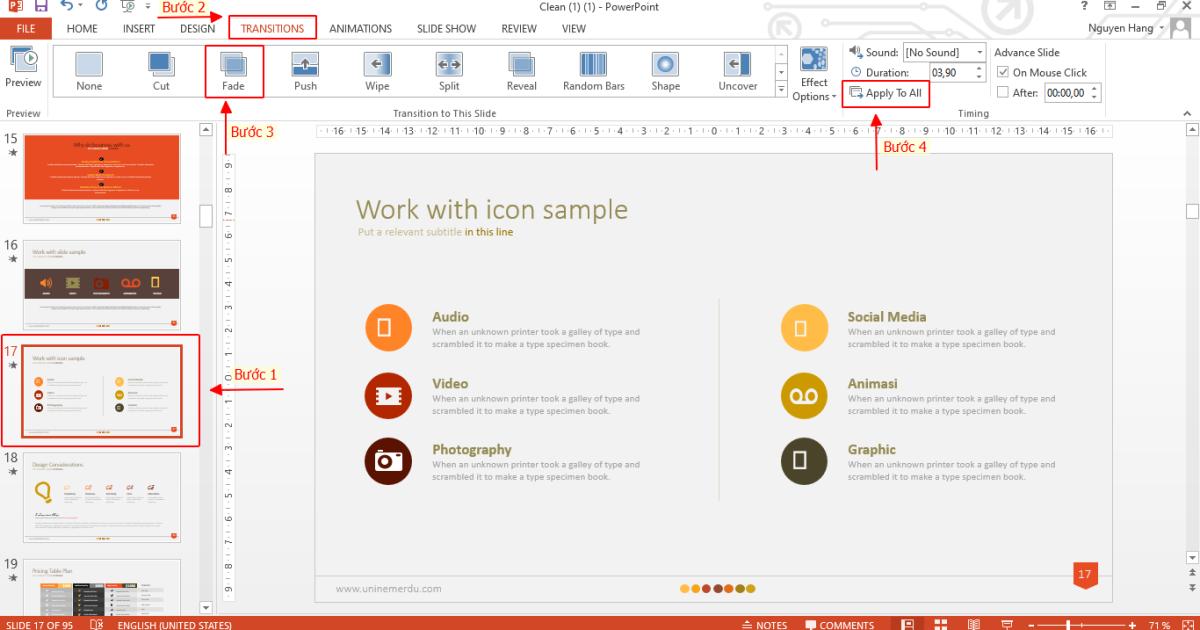Select slide 18 thumbnail
This screenshot has height=630, width=1200.
click(x=103, y=497)
